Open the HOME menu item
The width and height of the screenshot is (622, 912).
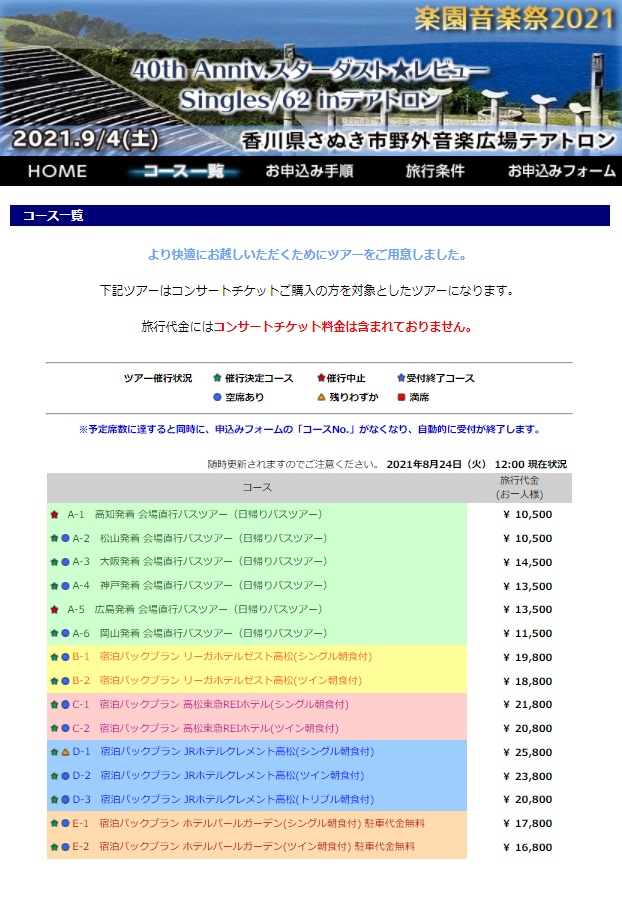pyautogui.click(x=57, y=171)
